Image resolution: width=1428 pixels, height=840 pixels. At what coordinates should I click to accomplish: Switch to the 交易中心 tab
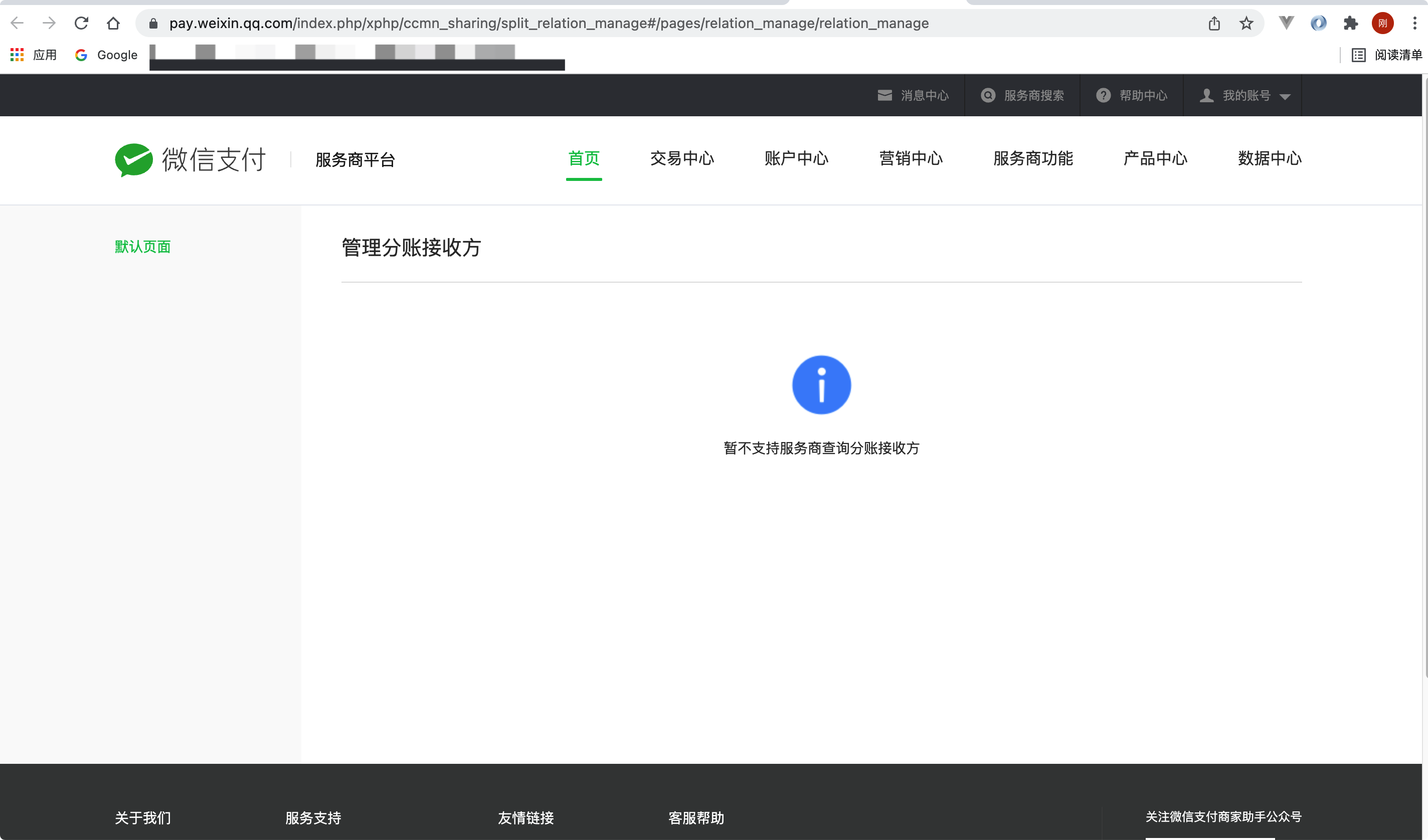[x=682, y=158]
